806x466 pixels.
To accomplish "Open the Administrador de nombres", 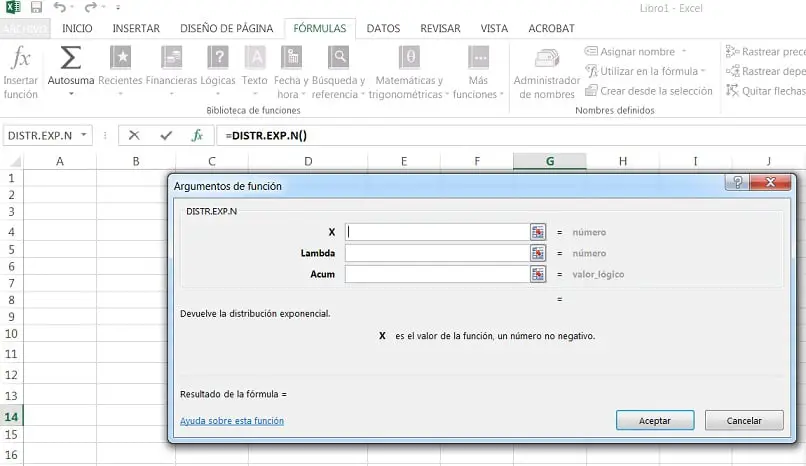I will click(547, 72).
